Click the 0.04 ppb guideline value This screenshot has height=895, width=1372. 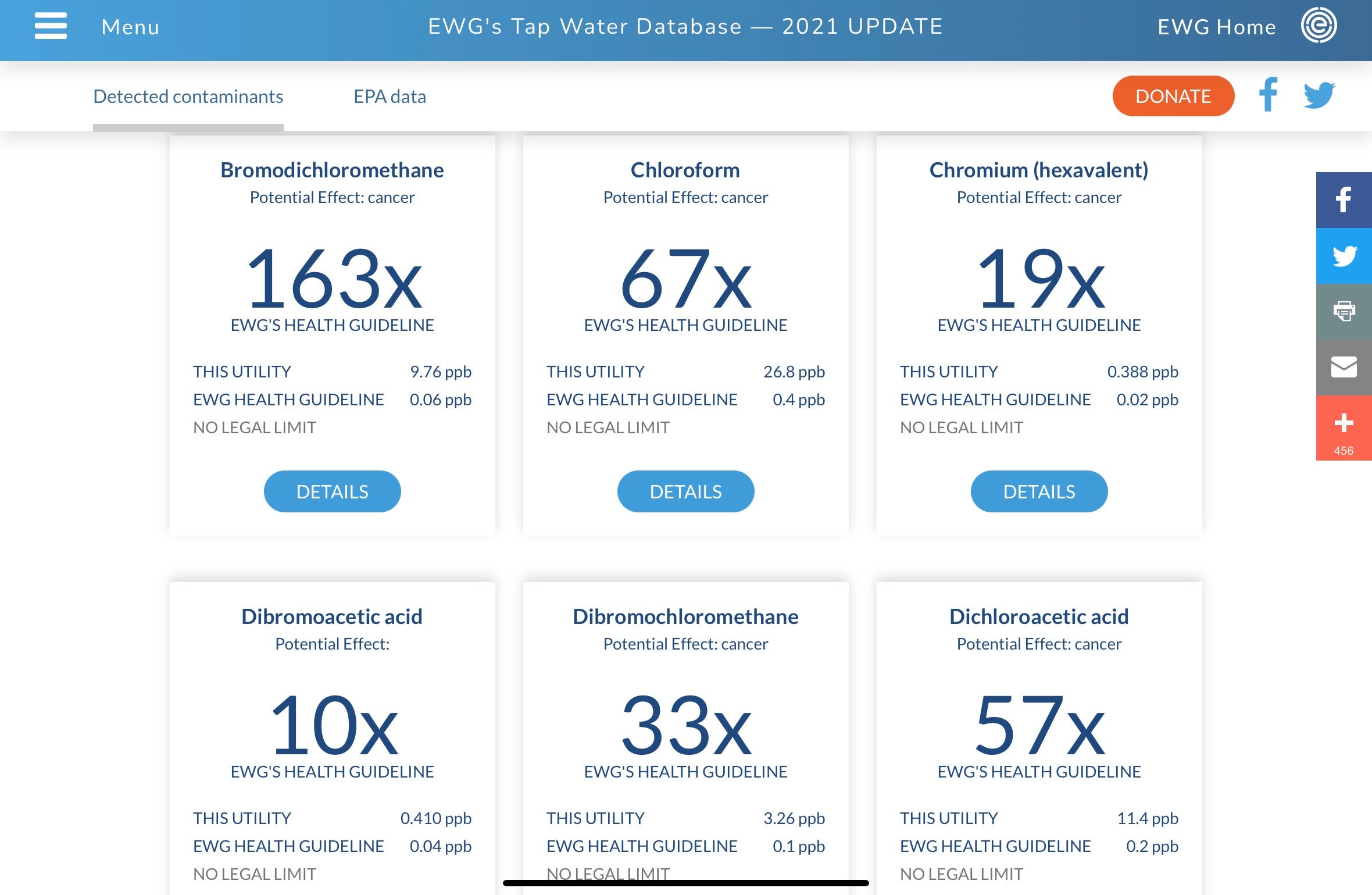(441, 846)
